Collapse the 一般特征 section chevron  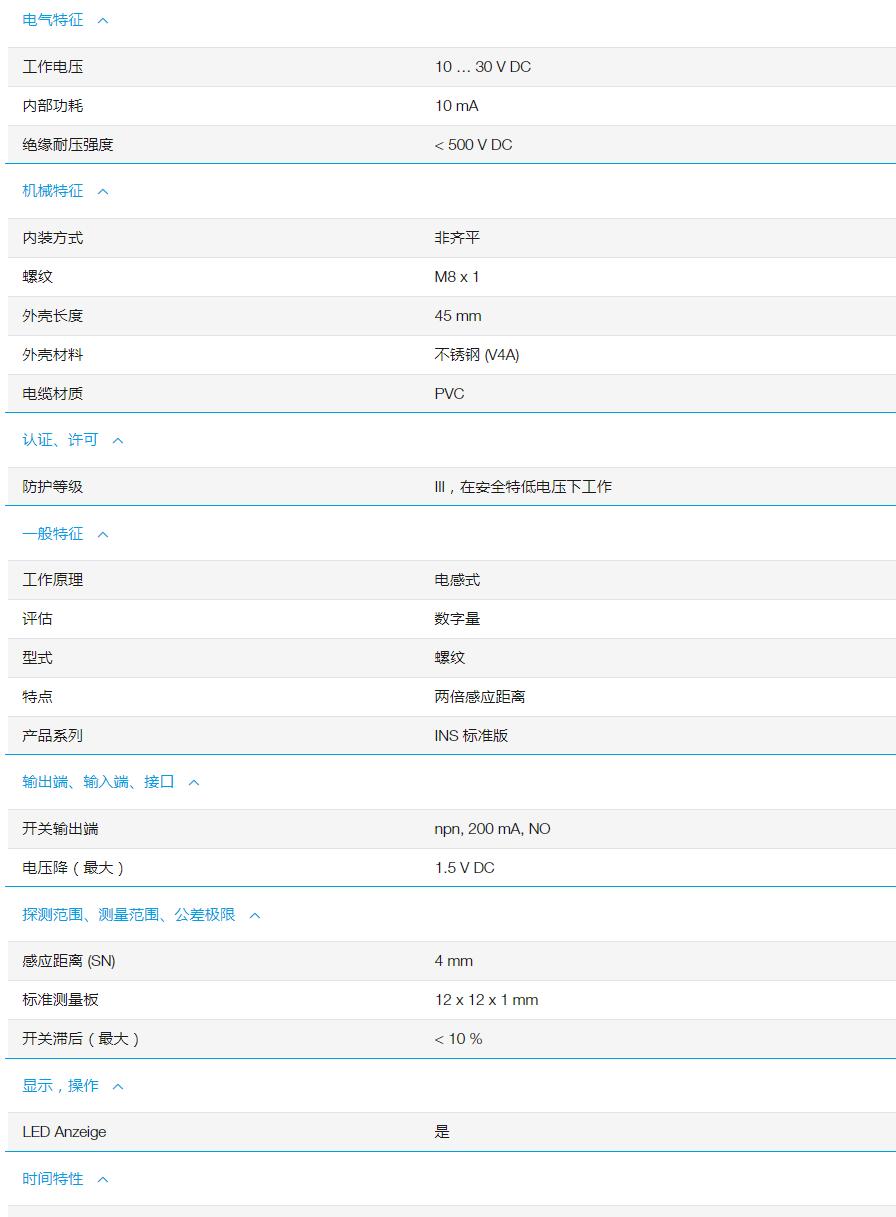click(102, 534)
